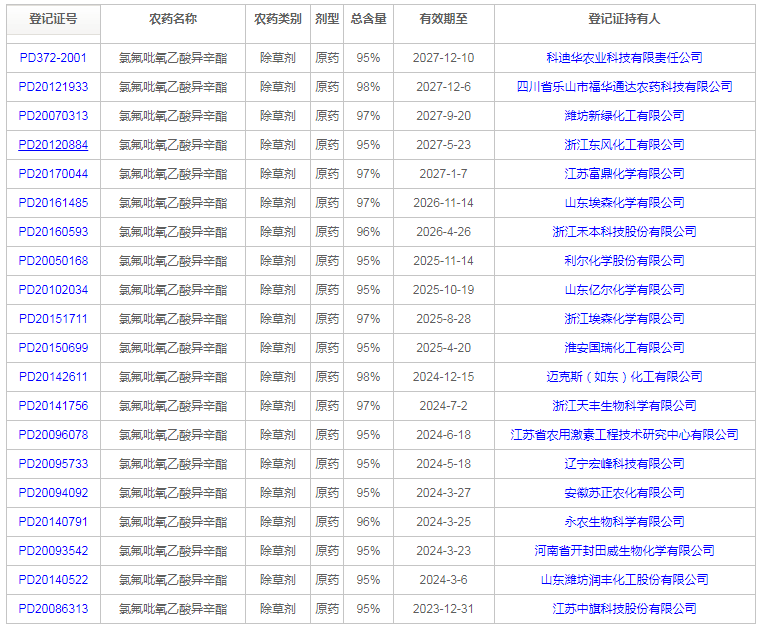This screenshot has width=761, height=629.
Task: Select expiry date 2025-10-19 cell
Action: coord(444,290)
